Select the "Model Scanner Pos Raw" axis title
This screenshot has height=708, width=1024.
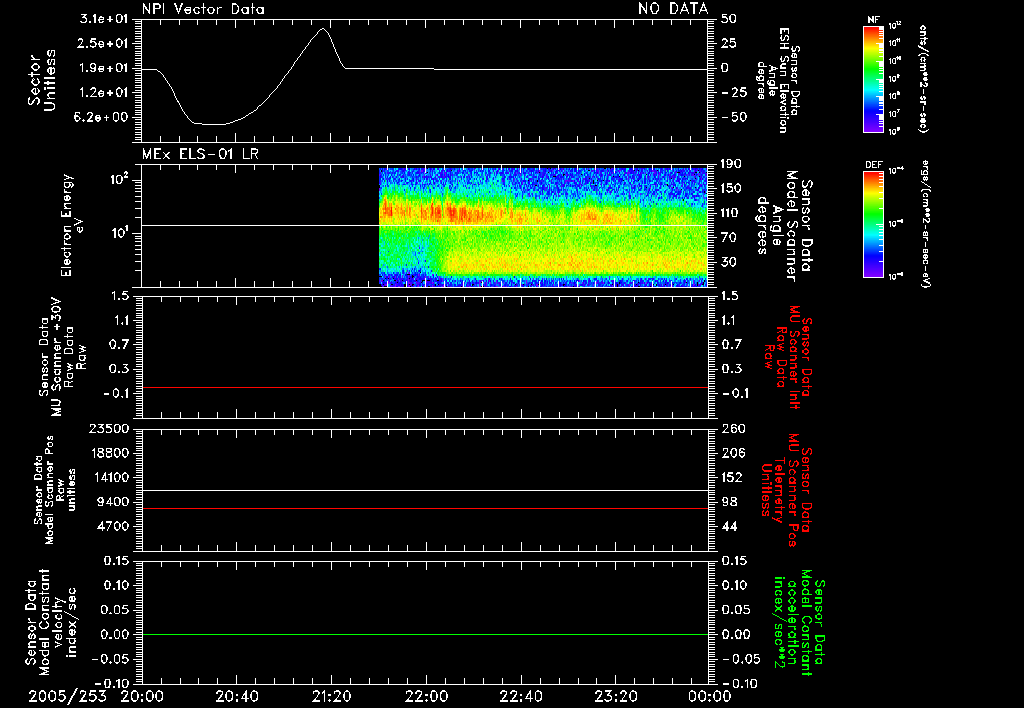click(55, 490)
